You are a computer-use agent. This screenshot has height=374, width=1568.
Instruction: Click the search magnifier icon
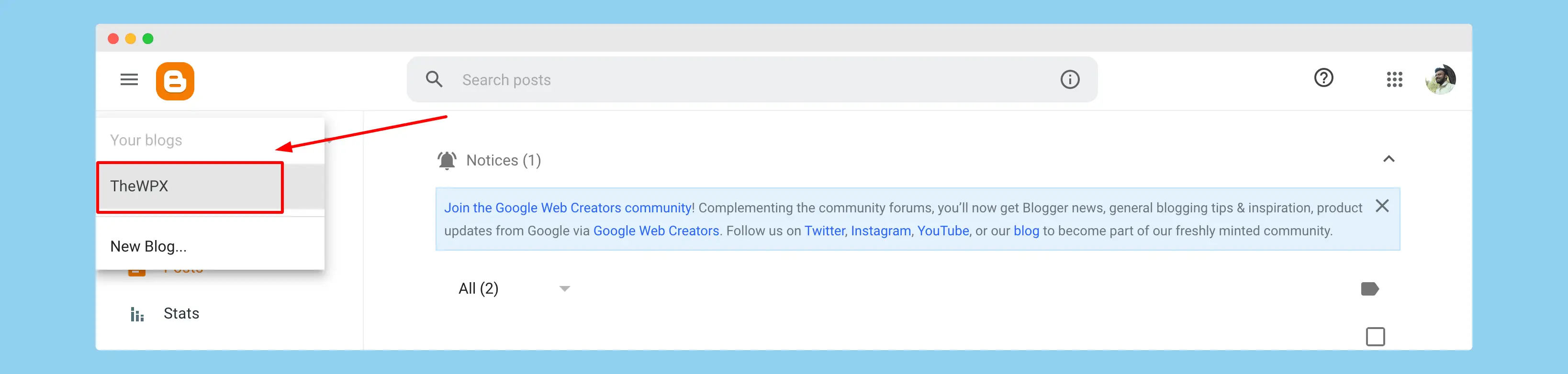click(434, 79)
